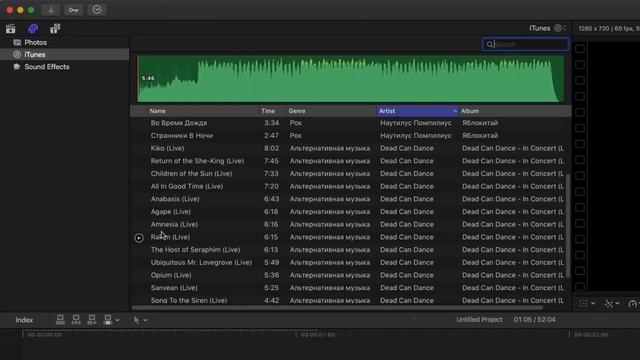Select the Agape (Live) track

[170, 211]
